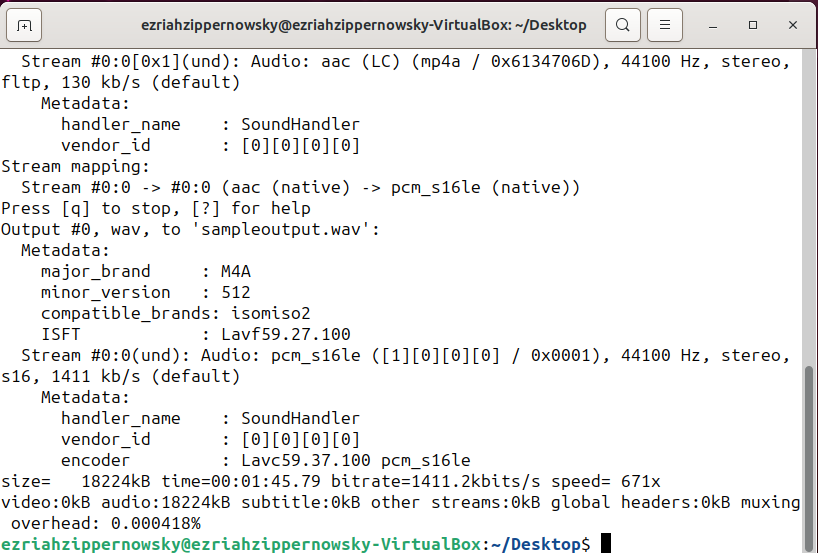The width and height of the screenshot is (818, 553).
Task: Minimize the terminal window
Action: pyautogui.click(x=713, y=25)
